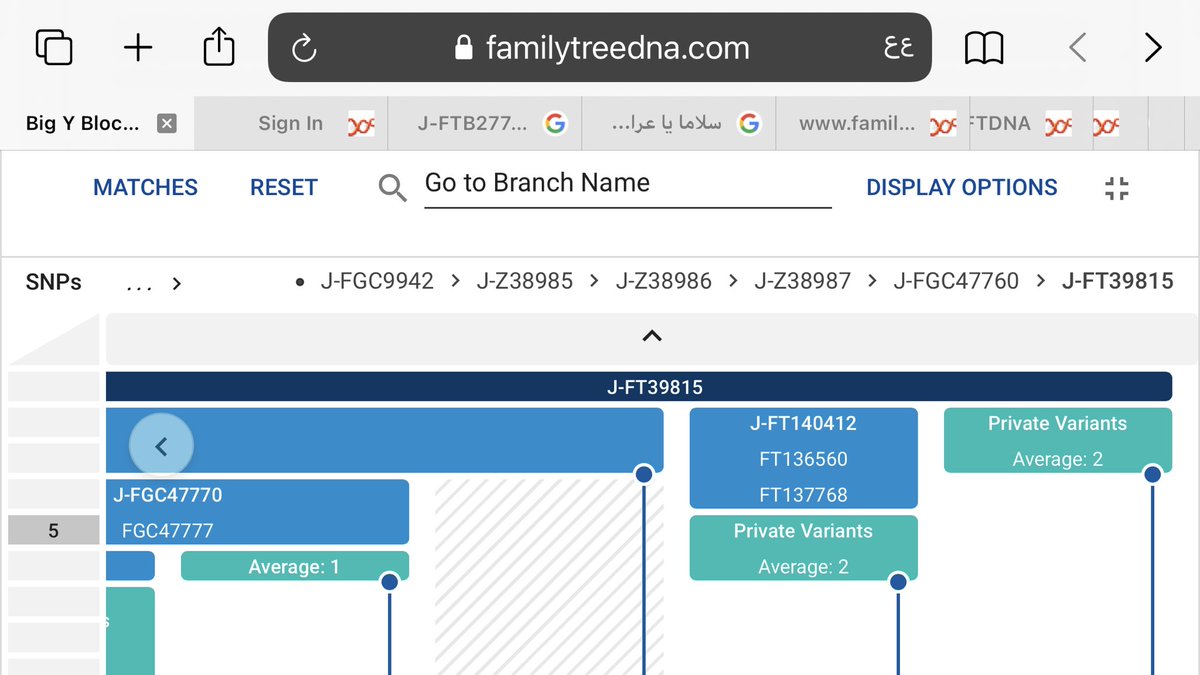Jump to J-Z38987 in breadcrumb
Viewport: 1200px width, 675px height.
[802, 282]
